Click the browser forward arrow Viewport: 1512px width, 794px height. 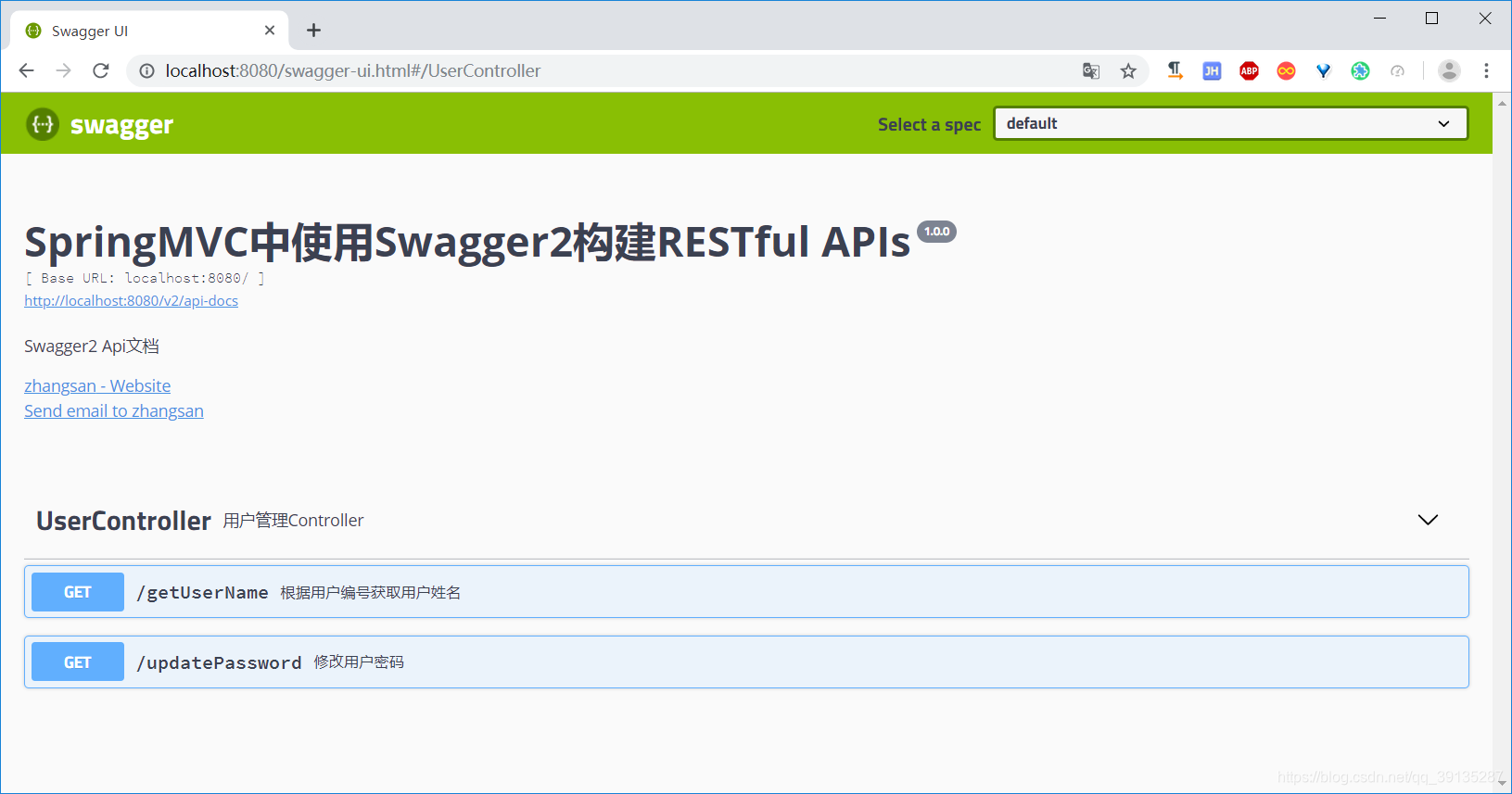point(63,70)
